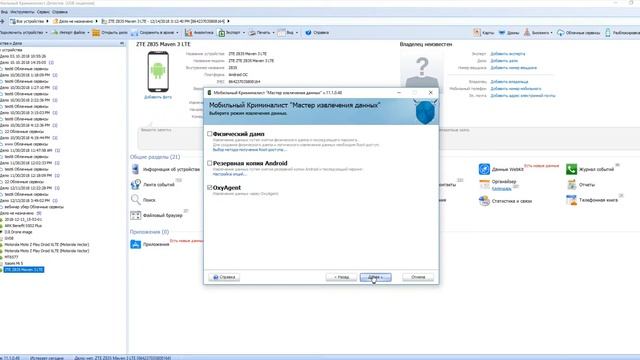Open the Сервис menu

pos(43,12)
